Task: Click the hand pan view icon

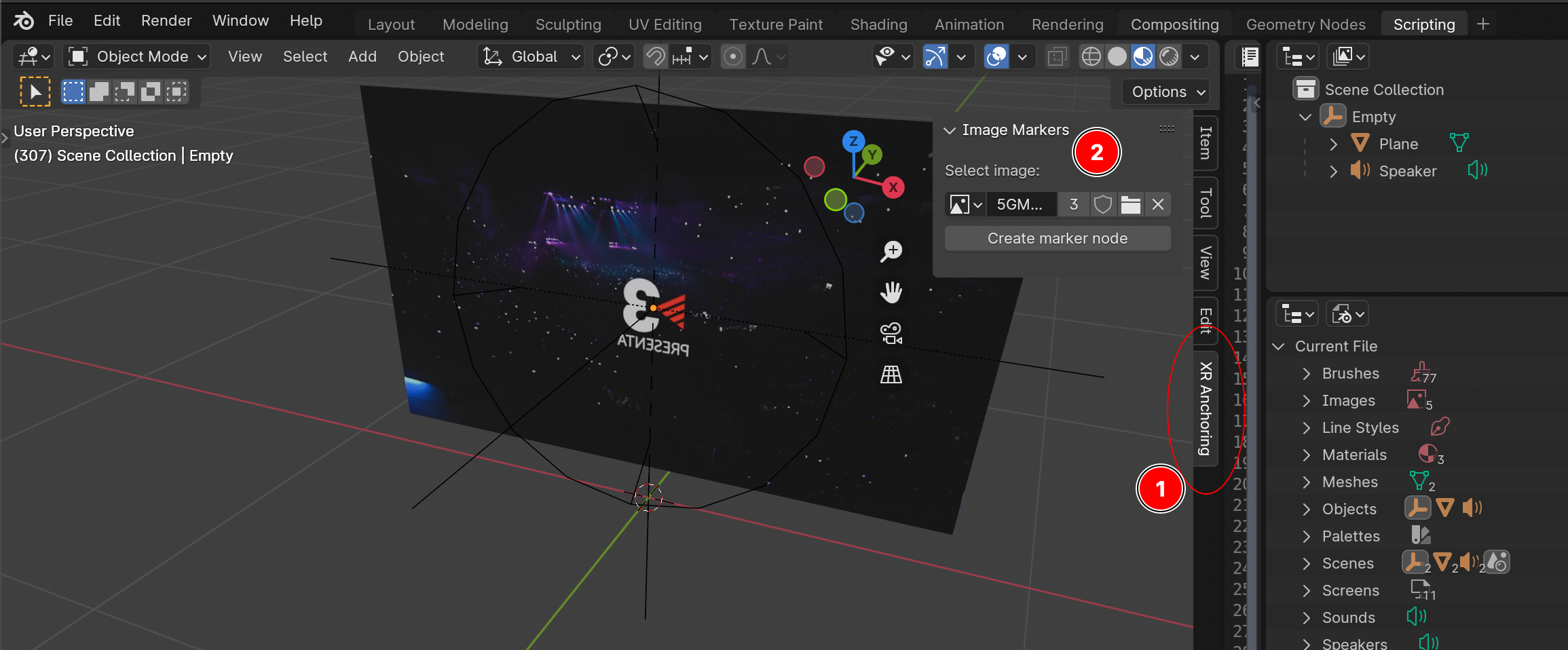Action: (891, 292)
